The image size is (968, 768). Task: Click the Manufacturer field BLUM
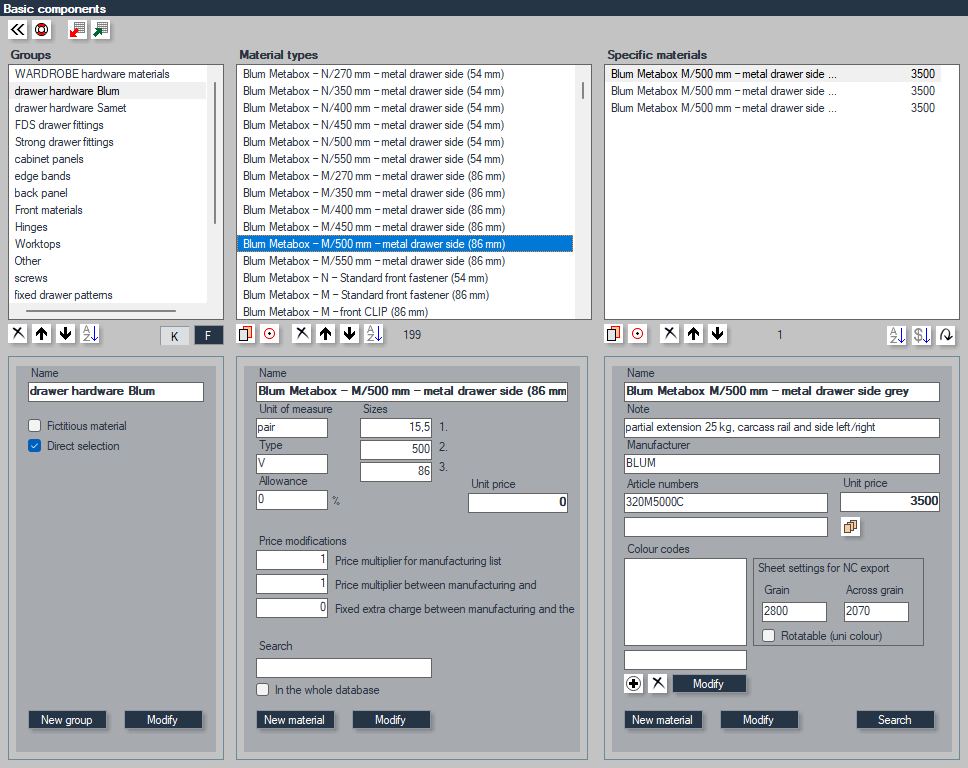(x=782, y=464)
